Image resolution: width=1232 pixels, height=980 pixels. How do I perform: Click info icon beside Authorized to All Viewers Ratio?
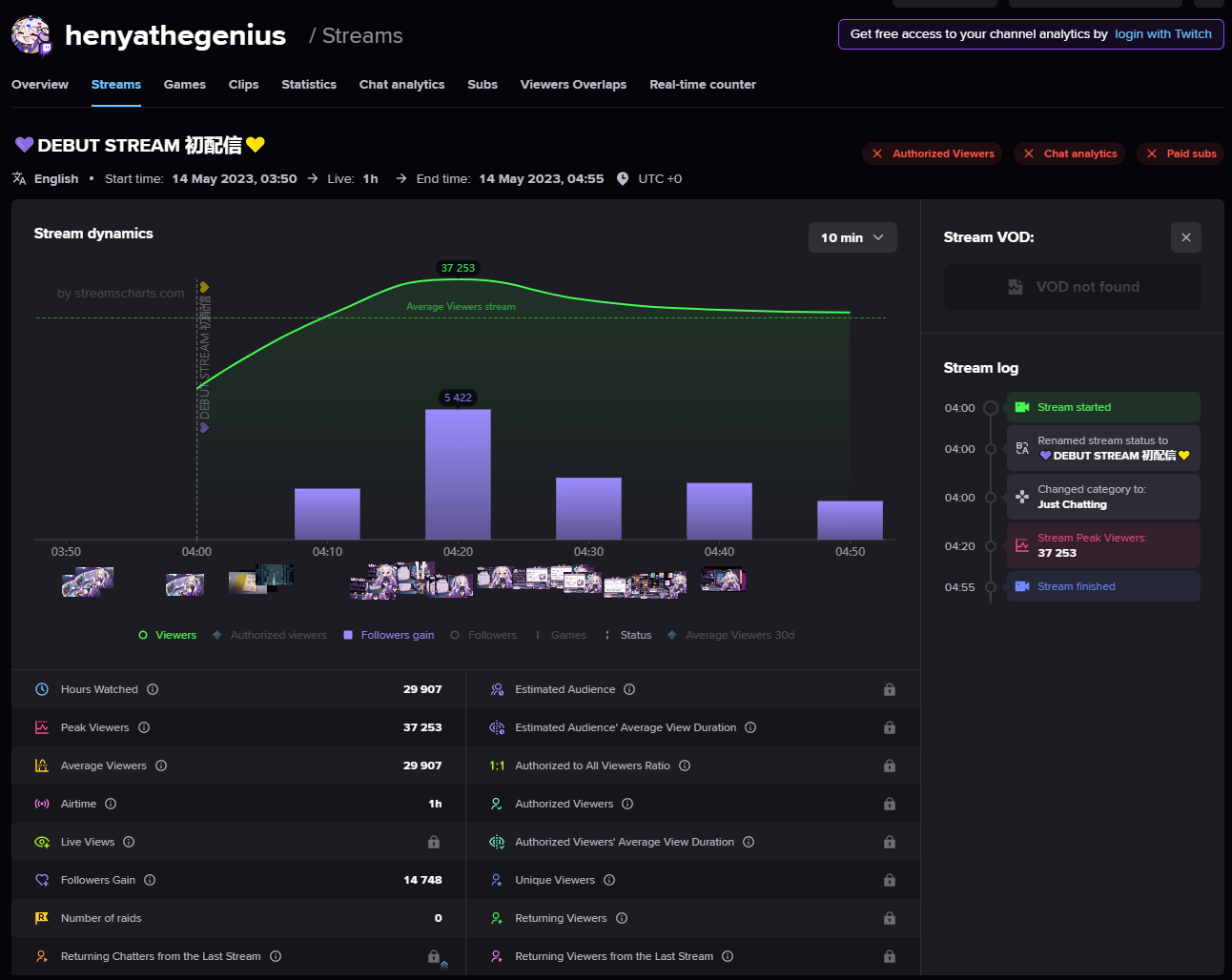tap(685, 766)
